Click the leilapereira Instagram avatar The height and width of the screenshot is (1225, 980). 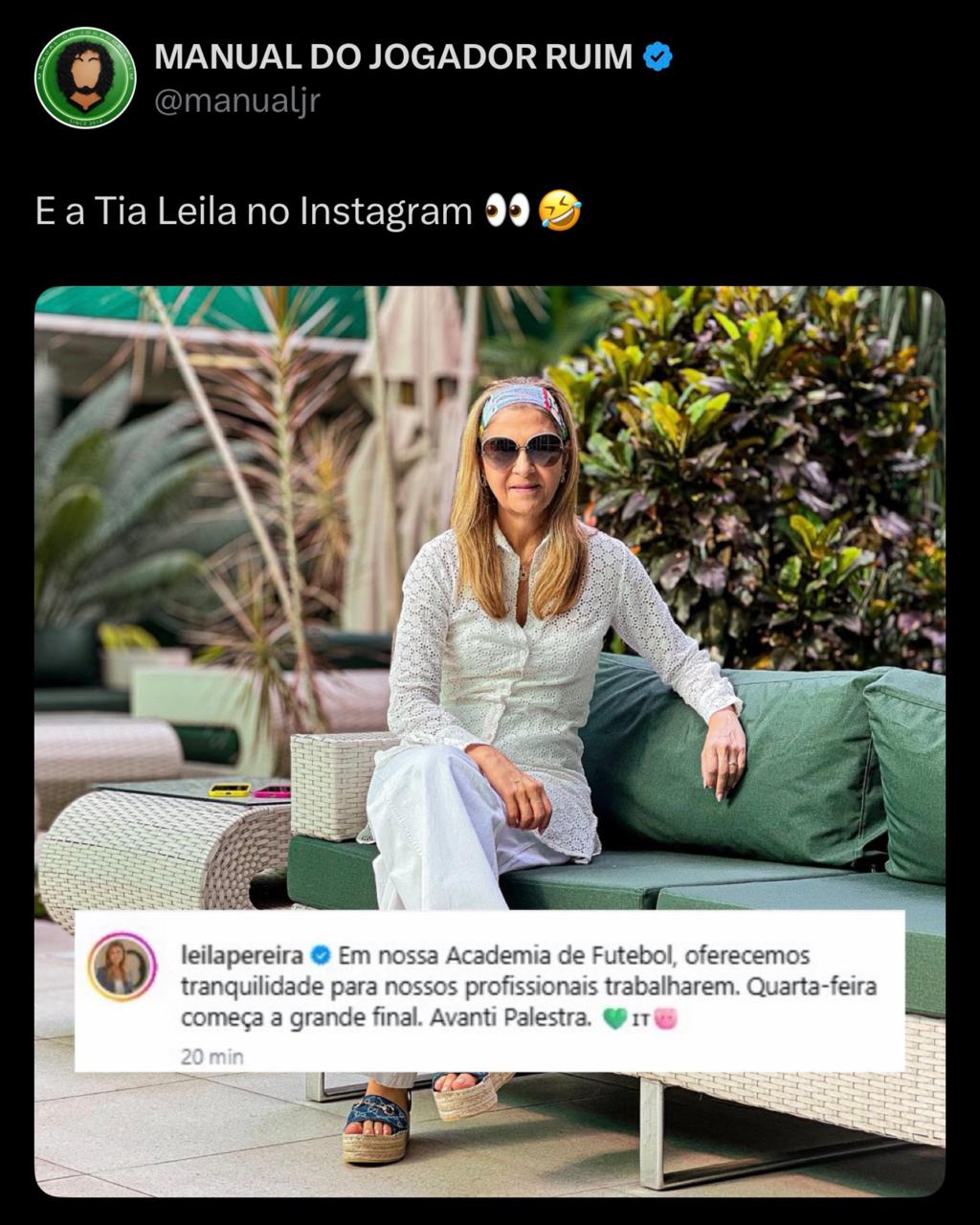(122, 967)
